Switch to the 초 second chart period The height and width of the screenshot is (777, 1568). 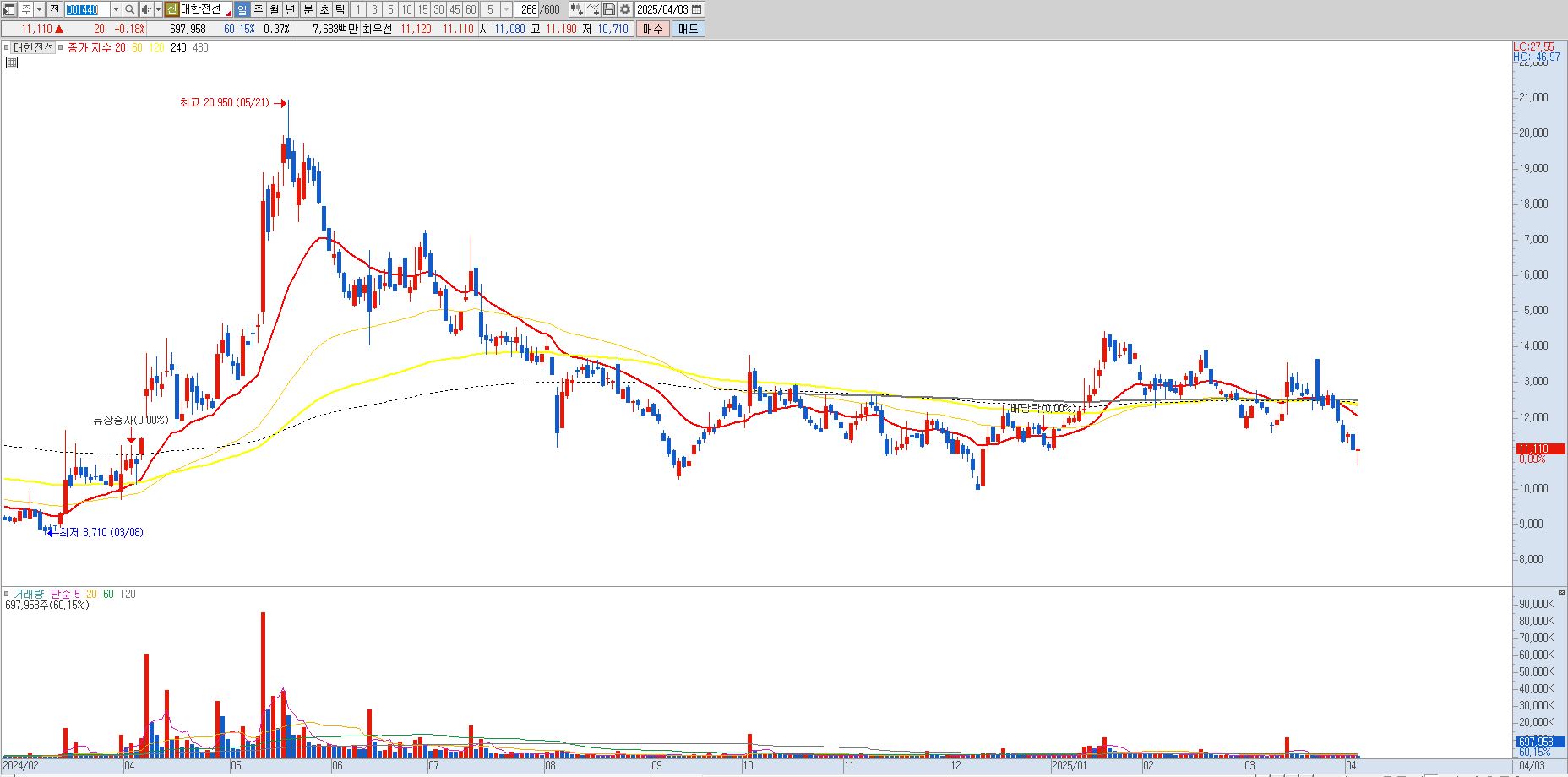pos(324,9)
